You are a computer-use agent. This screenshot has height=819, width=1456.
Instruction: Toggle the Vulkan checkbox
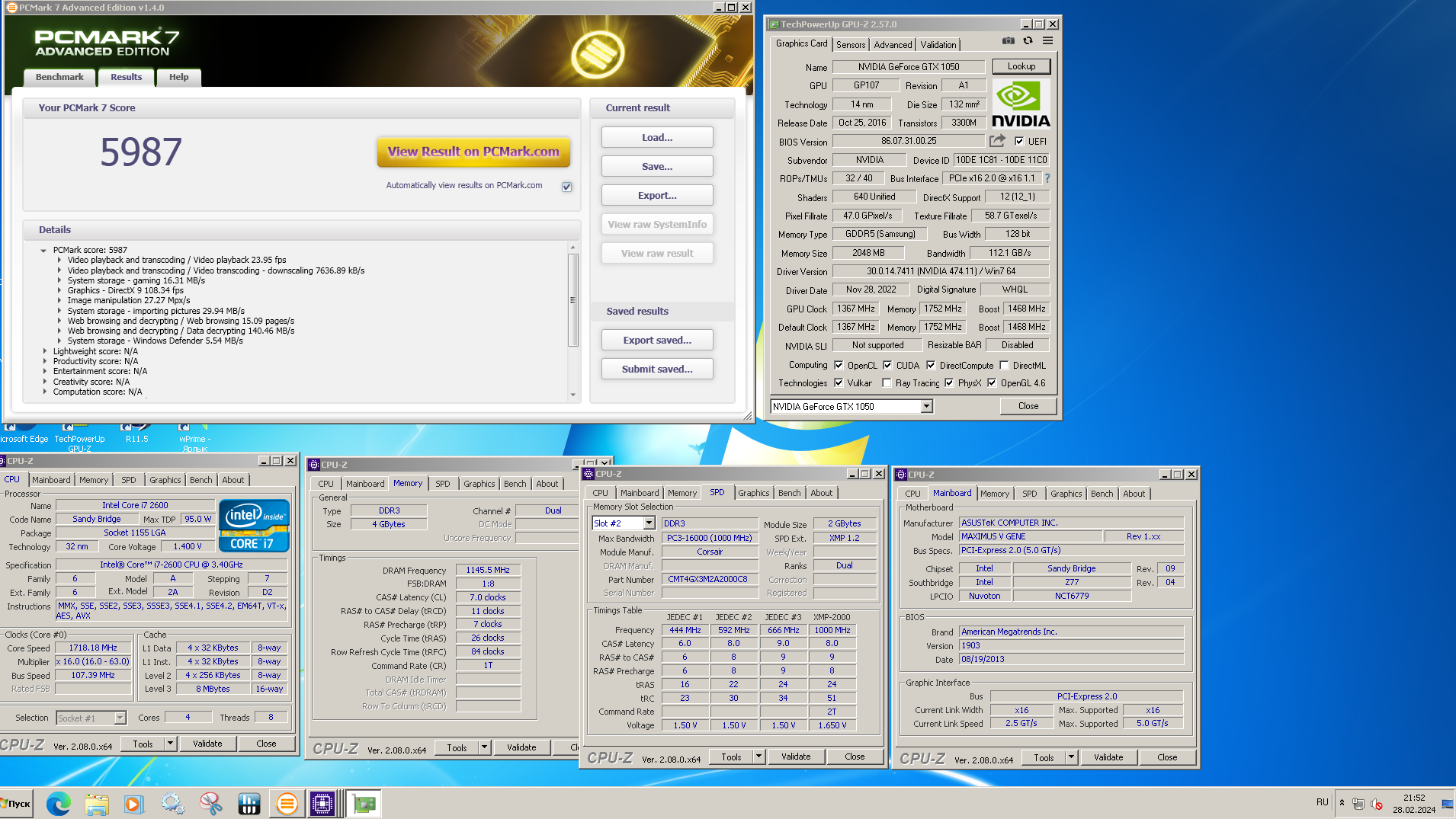(839, 382)
